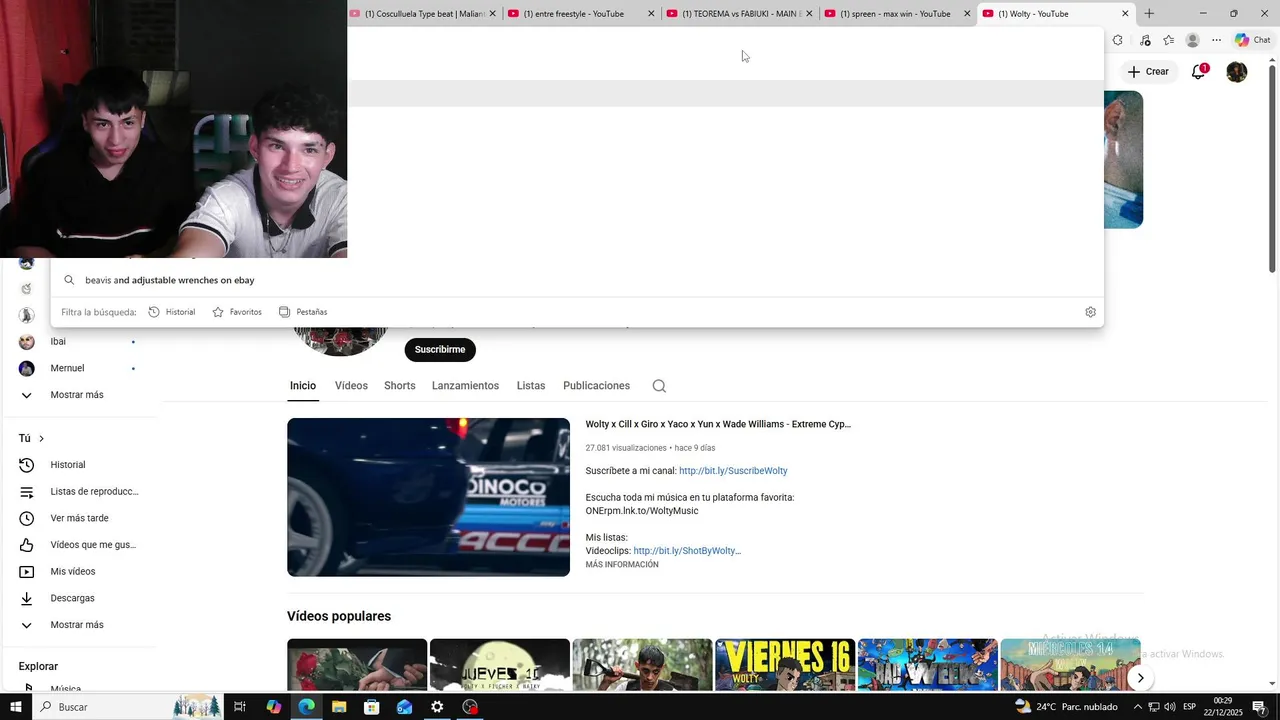Screen dimensions: 1280x720
Task: Open Copilot Chat in Edge toolbar
Action: (x=1252, y=41)
